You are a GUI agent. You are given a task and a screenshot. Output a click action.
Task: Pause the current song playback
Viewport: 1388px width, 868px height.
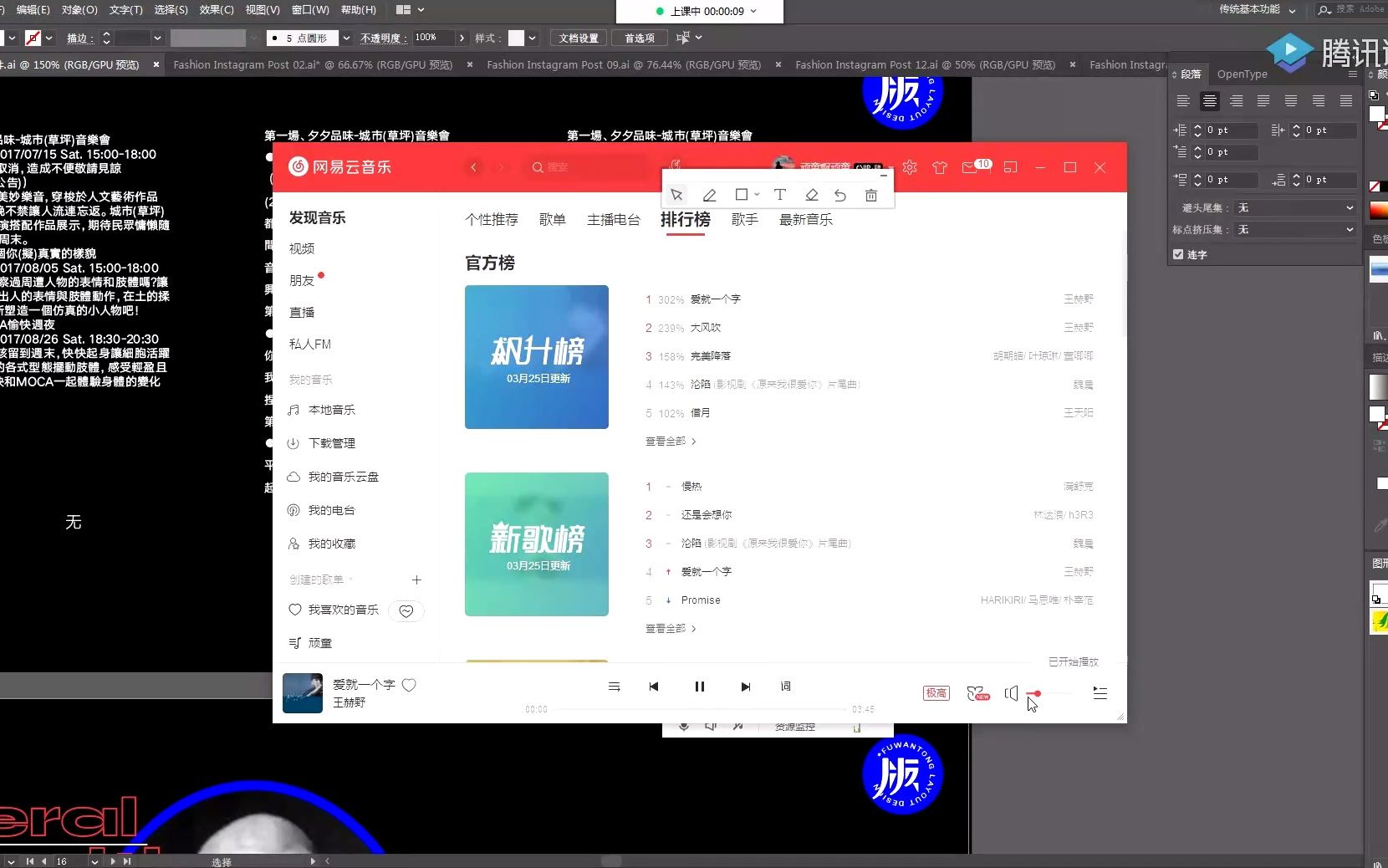coord(700,687)
